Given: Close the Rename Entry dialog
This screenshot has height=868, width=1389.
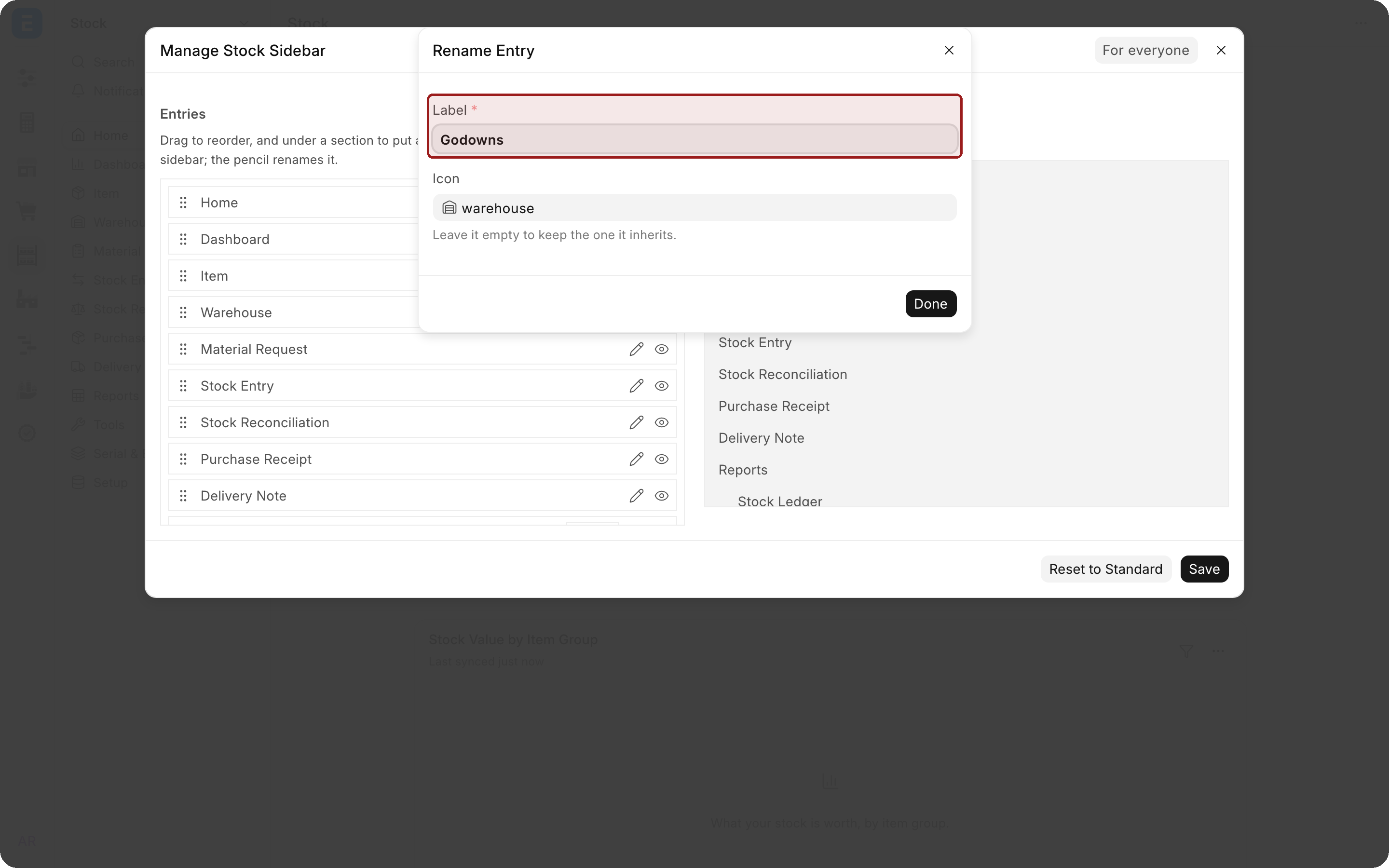Looking at the screenshot, I should pos(949,51).
